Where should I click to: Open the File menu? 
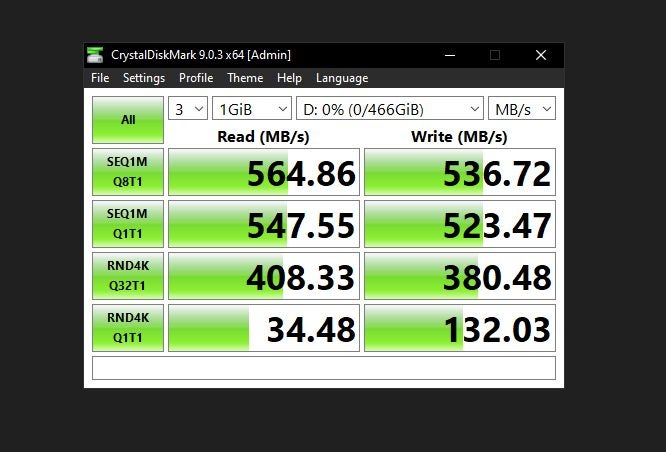pos(100,78)
